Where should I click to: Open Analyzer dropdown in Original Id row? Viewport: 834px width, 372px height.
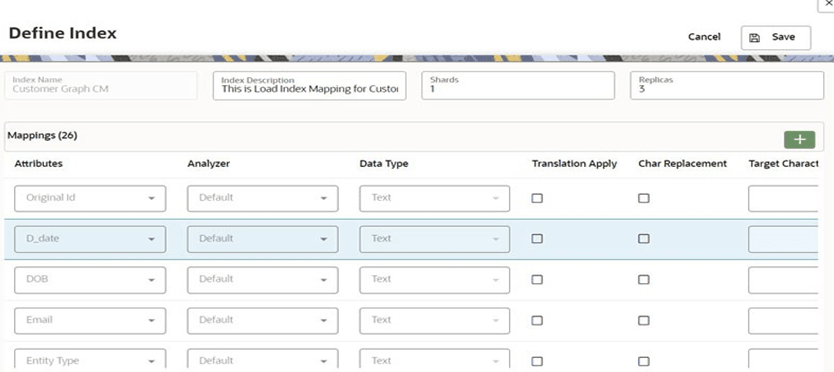[263, 198]
